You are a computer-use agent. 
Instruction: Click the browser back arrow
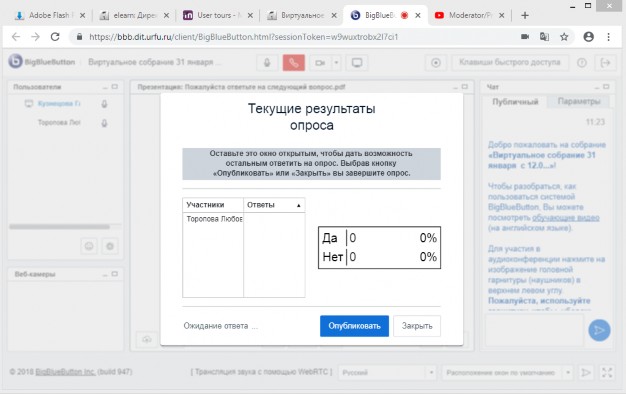[x=16, y=37]
